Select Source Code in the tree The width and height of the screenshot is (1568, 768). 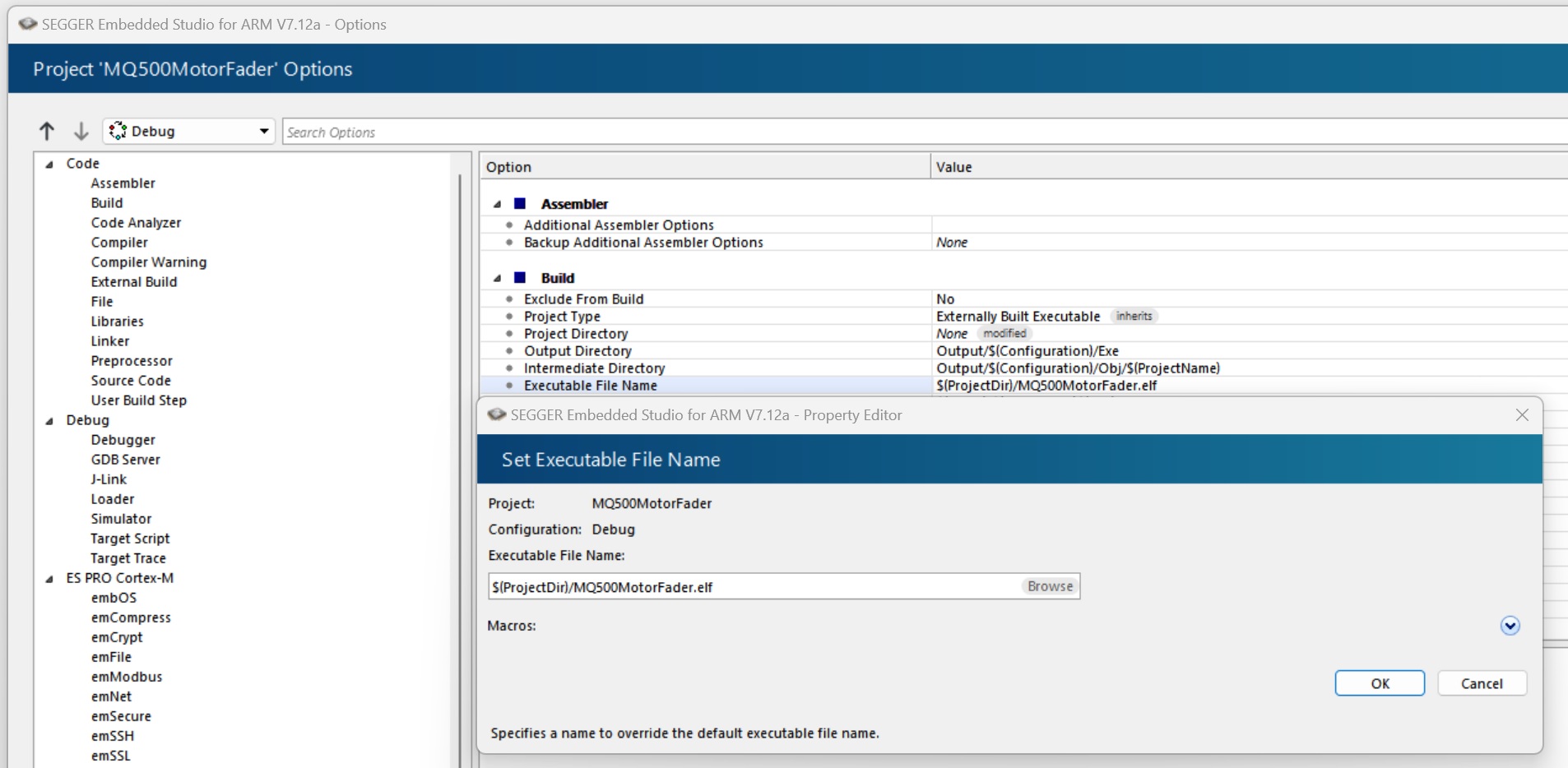tap(131, 381)
